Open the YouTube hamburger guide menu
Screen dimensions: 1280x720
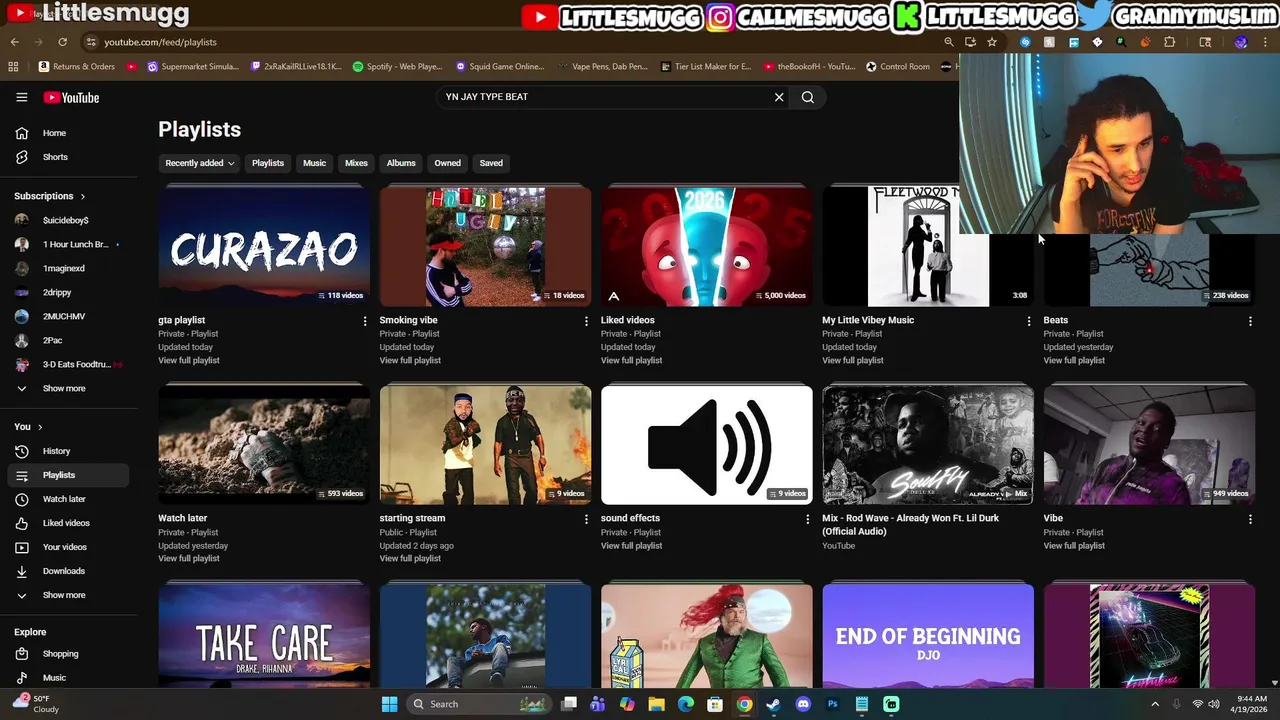(21, 97)
